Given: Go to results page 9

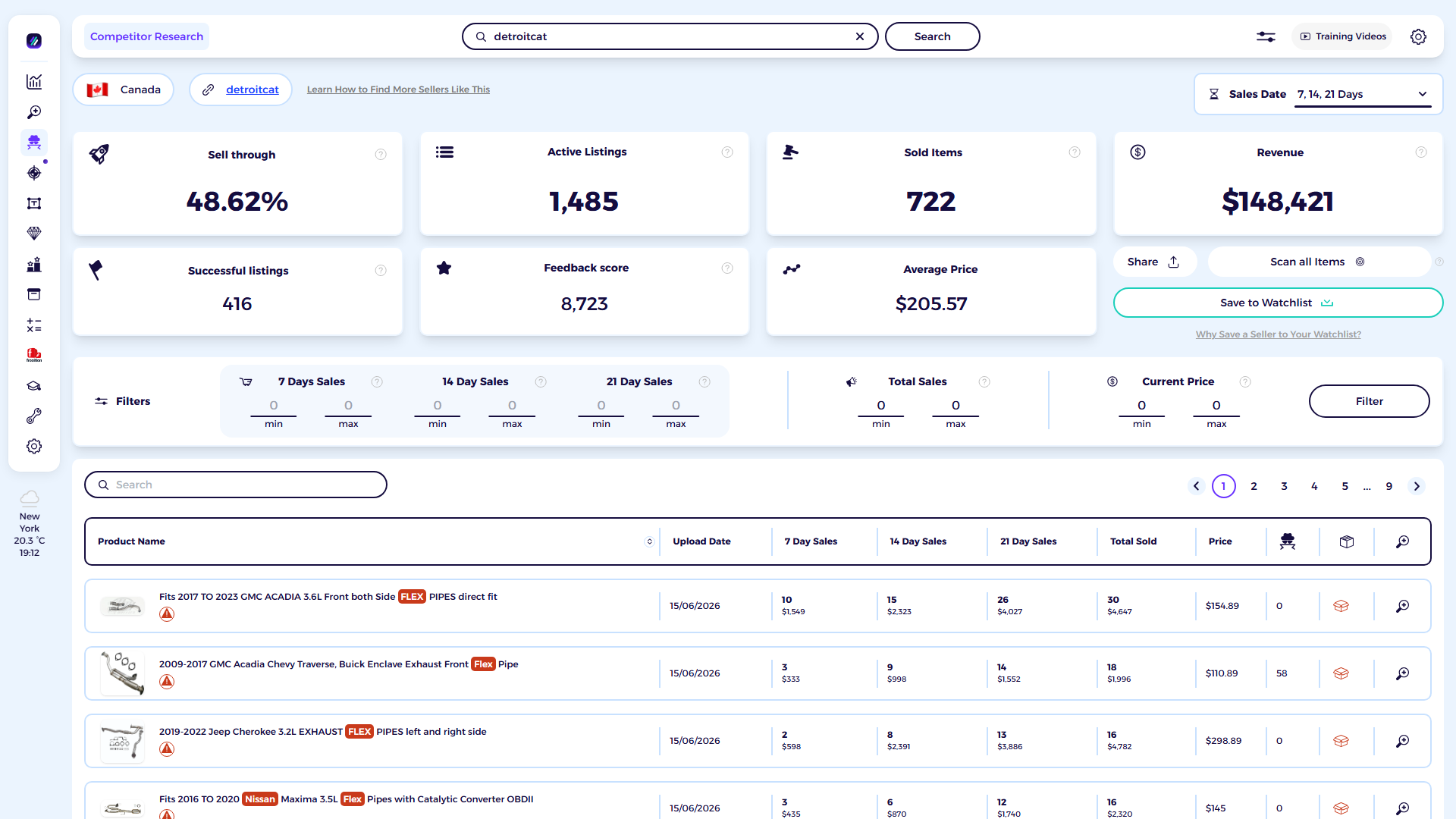Looking at the screenshot, I should 1389,486.
